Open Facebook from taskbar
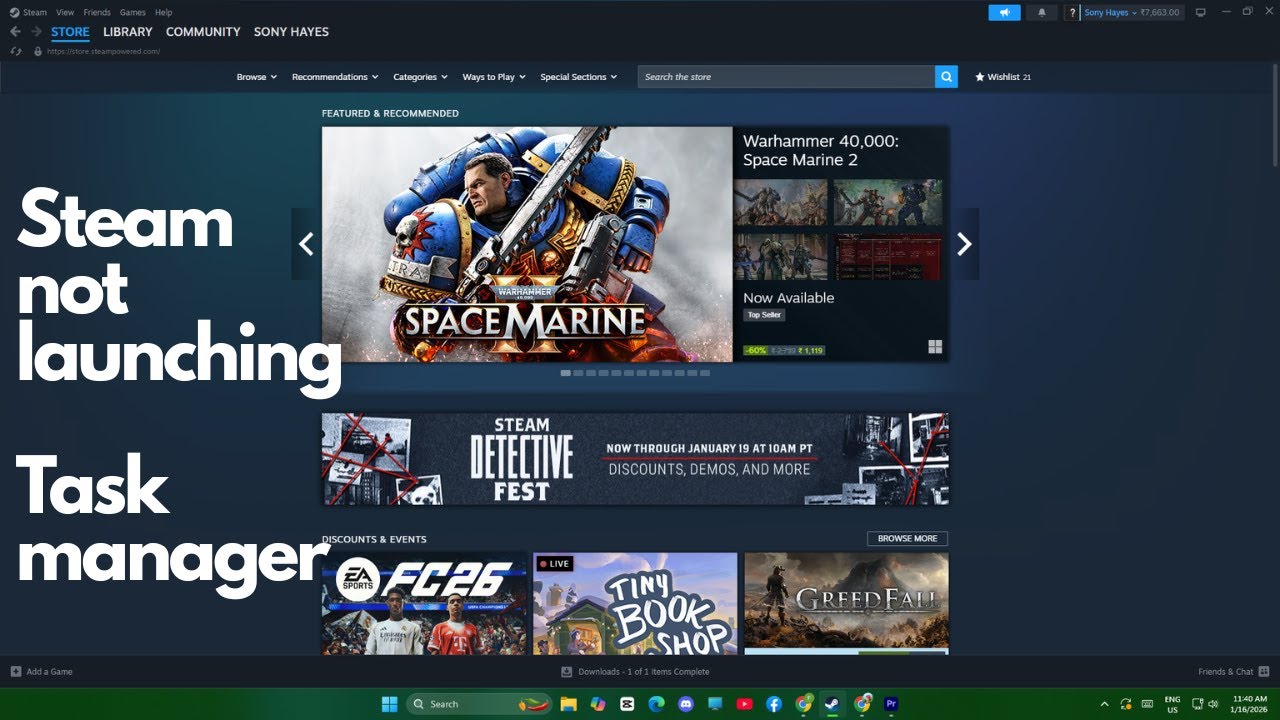Viewport: 1280px width, 720px height. pos(773,704)
